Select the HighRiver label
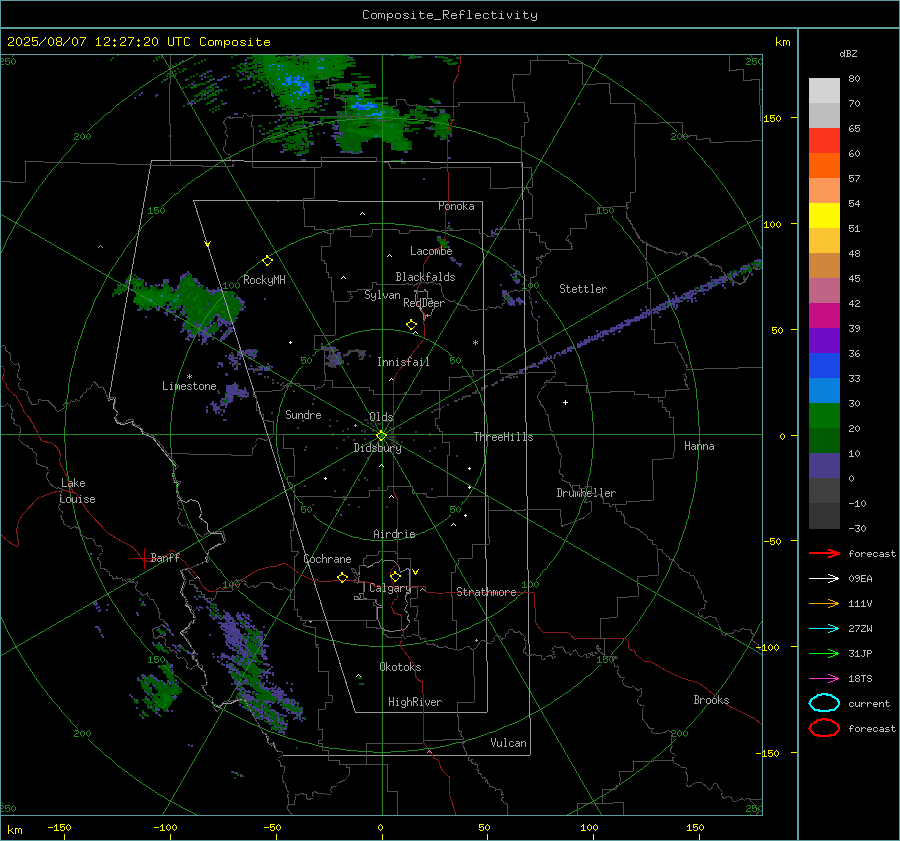The width and height of the screenshot is (900, 841). coord(415,703)
